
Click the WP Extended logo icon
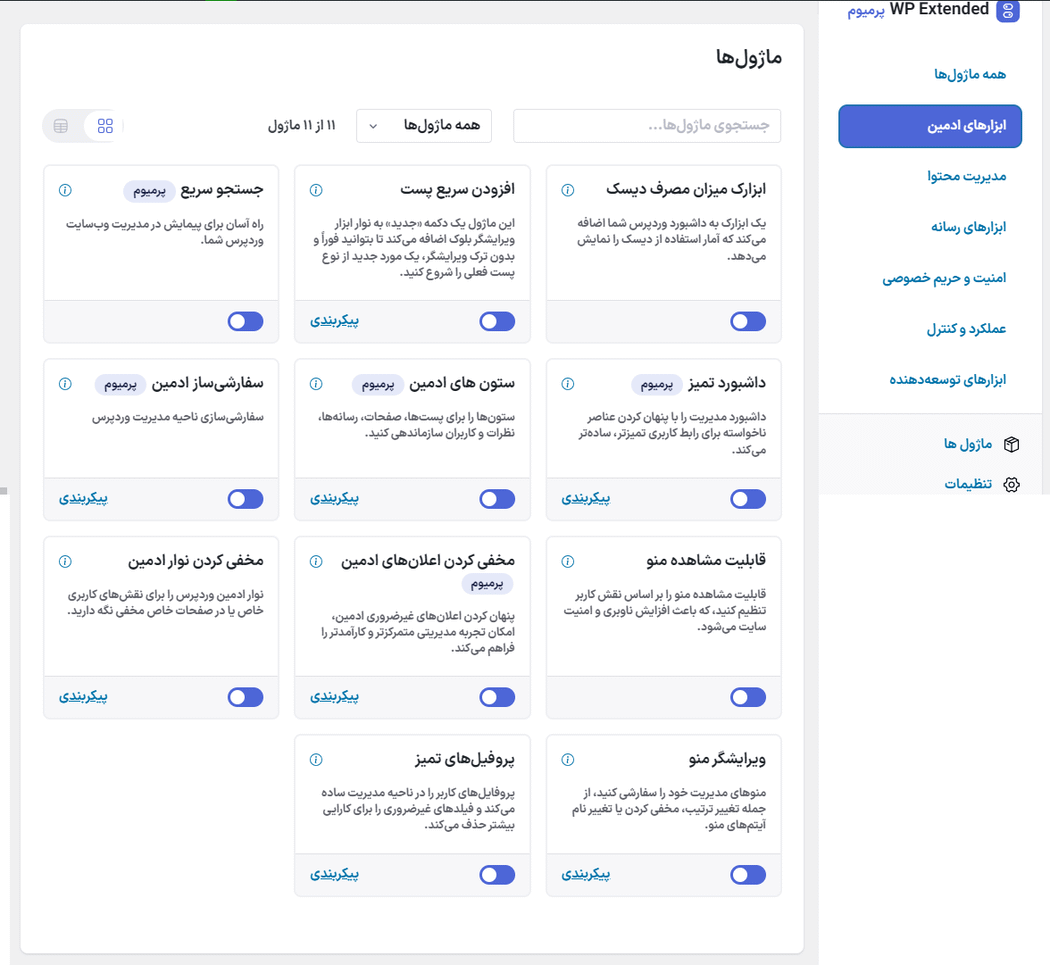coord(1008,11)
